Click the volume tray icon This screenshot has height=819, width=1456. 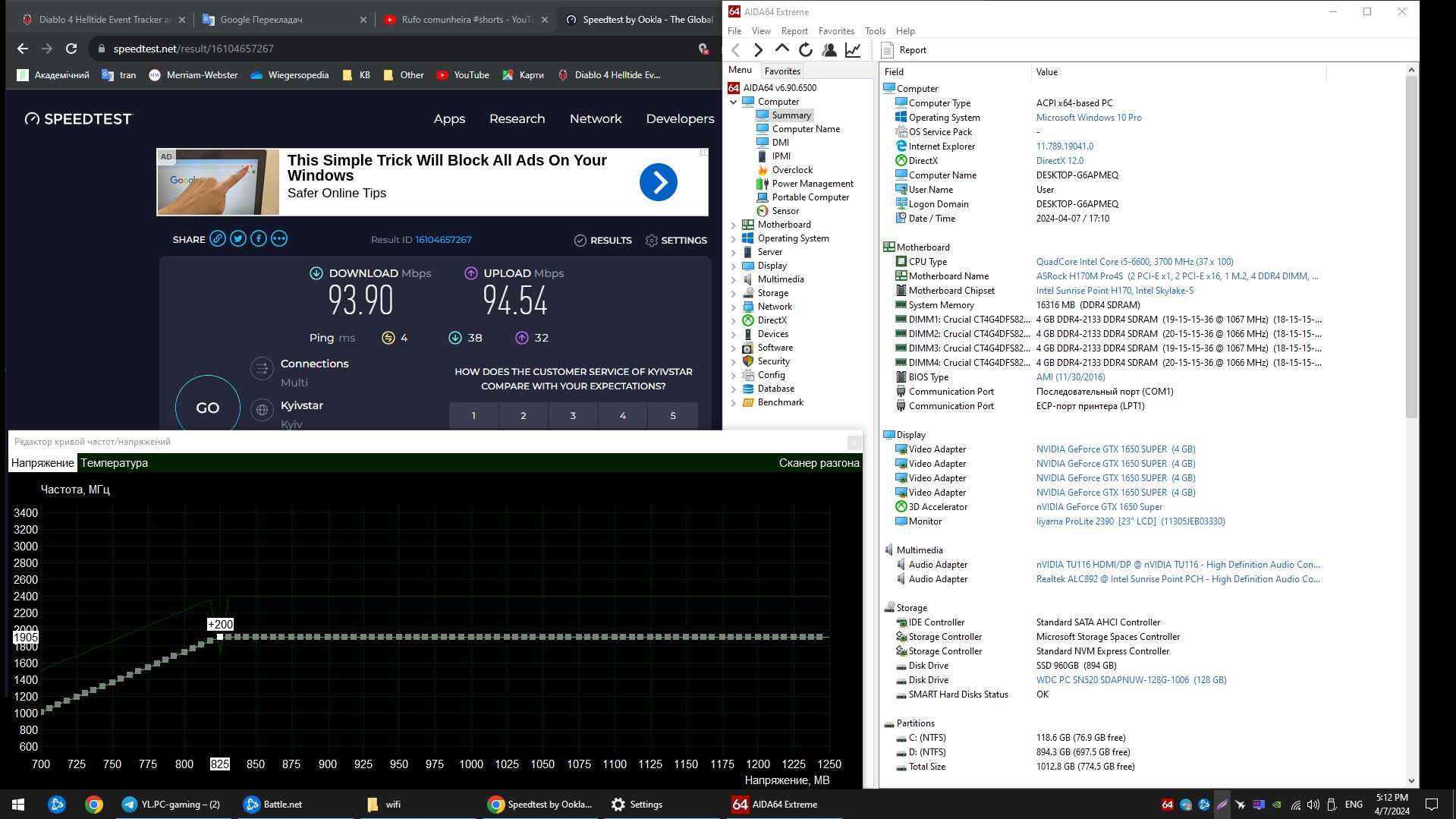(1313, 805)
